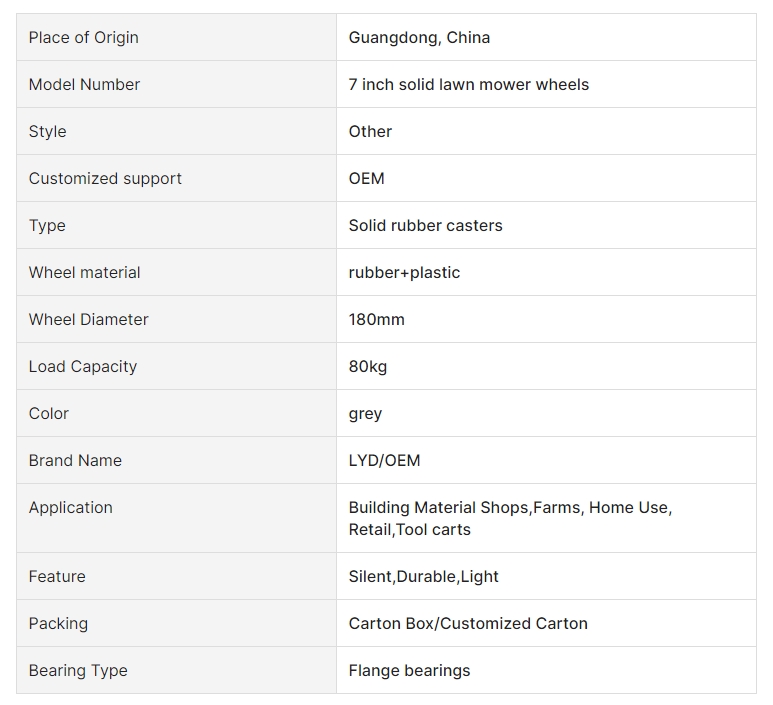
Task: Select the Guangdong, China value cell
Action: click(x=546, y=37)
